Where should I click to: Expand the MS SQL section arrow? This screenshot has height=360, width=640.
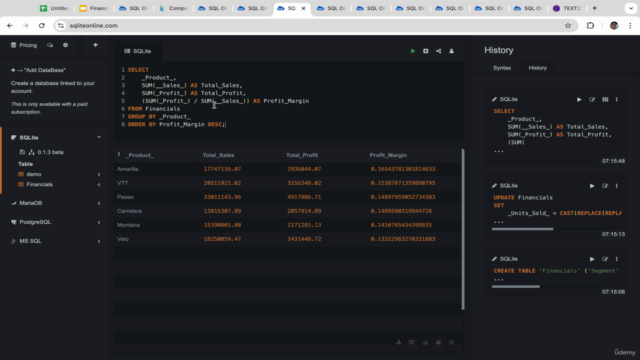99,242
